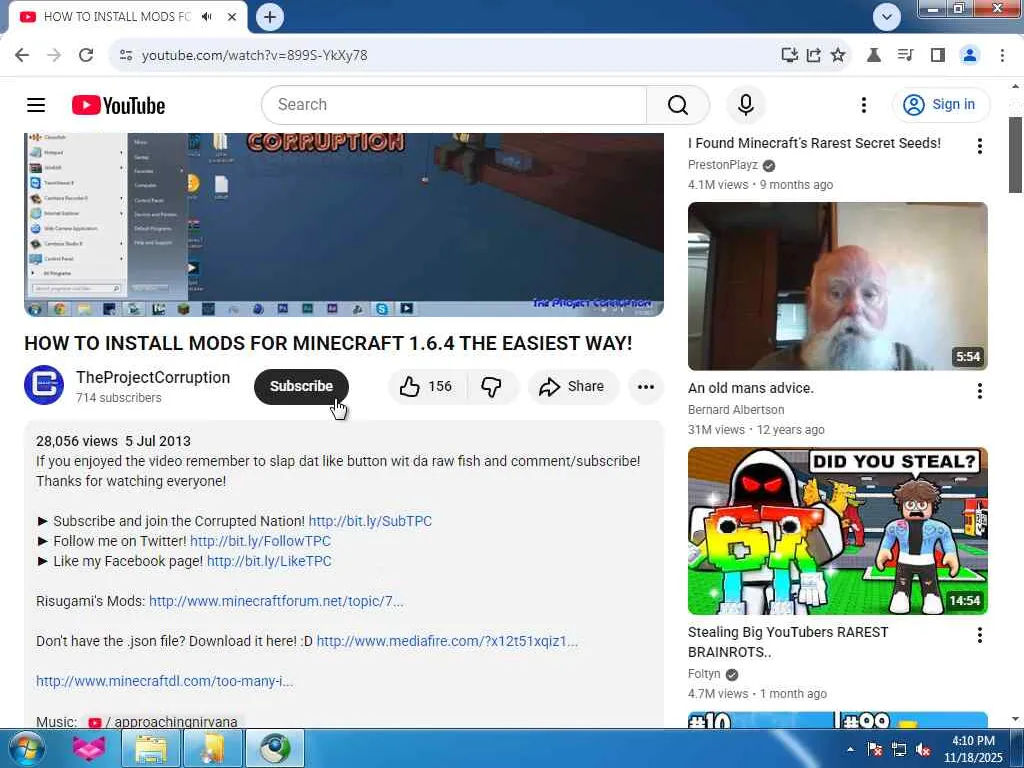Start voice search with the microphone icon
The image size is (1024, 768).
click(x=746, y=104)
